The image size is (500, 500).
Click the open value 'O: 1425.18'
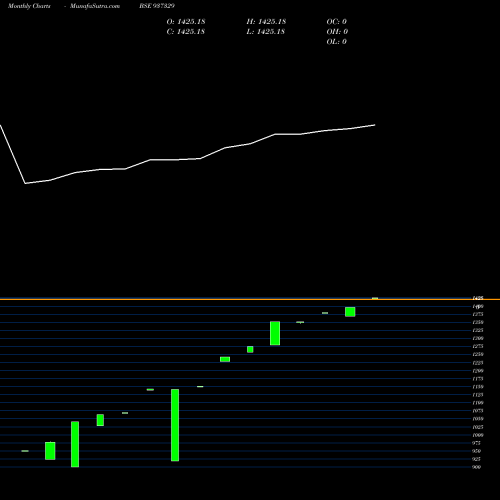point(186,22)
